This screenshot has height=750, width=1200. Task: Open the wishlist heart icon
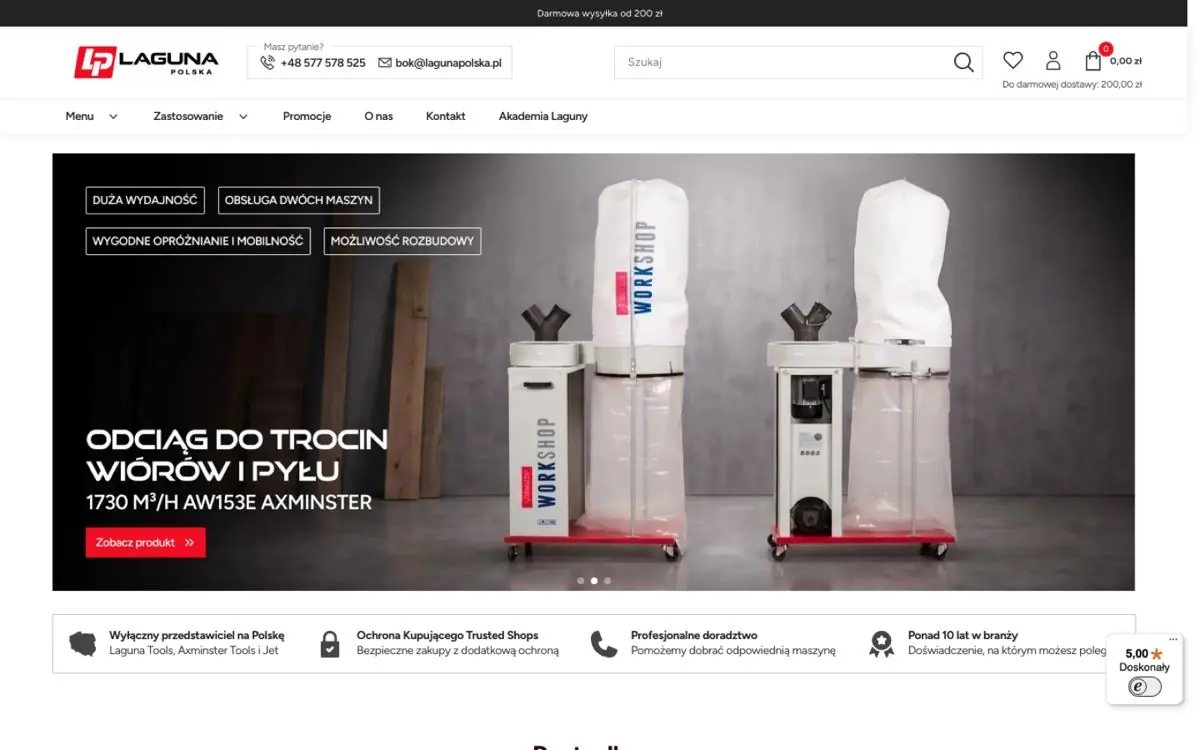[1013, 60]
